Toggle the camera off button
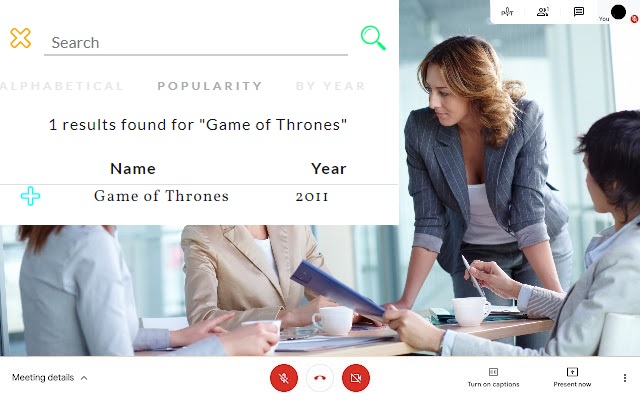 [356, 378]
